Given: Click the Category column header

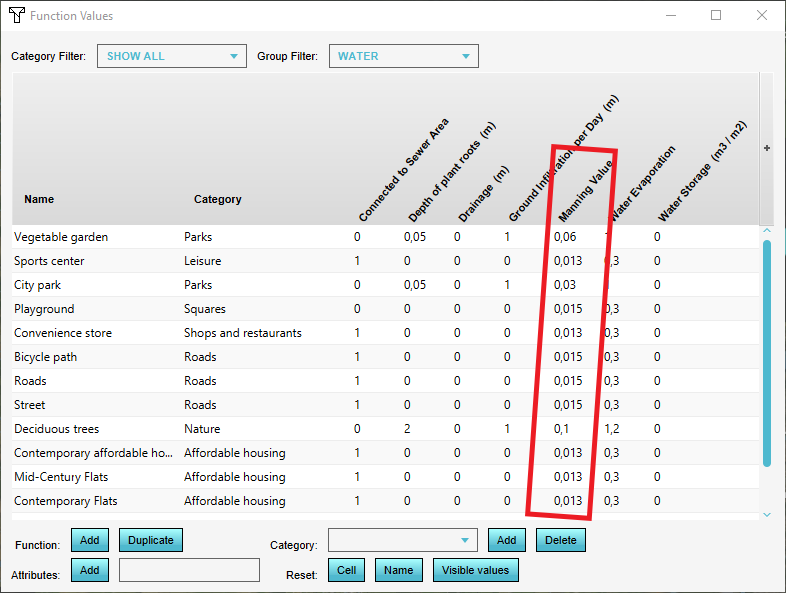Looking at the screenshot, I should coord(218,199).
